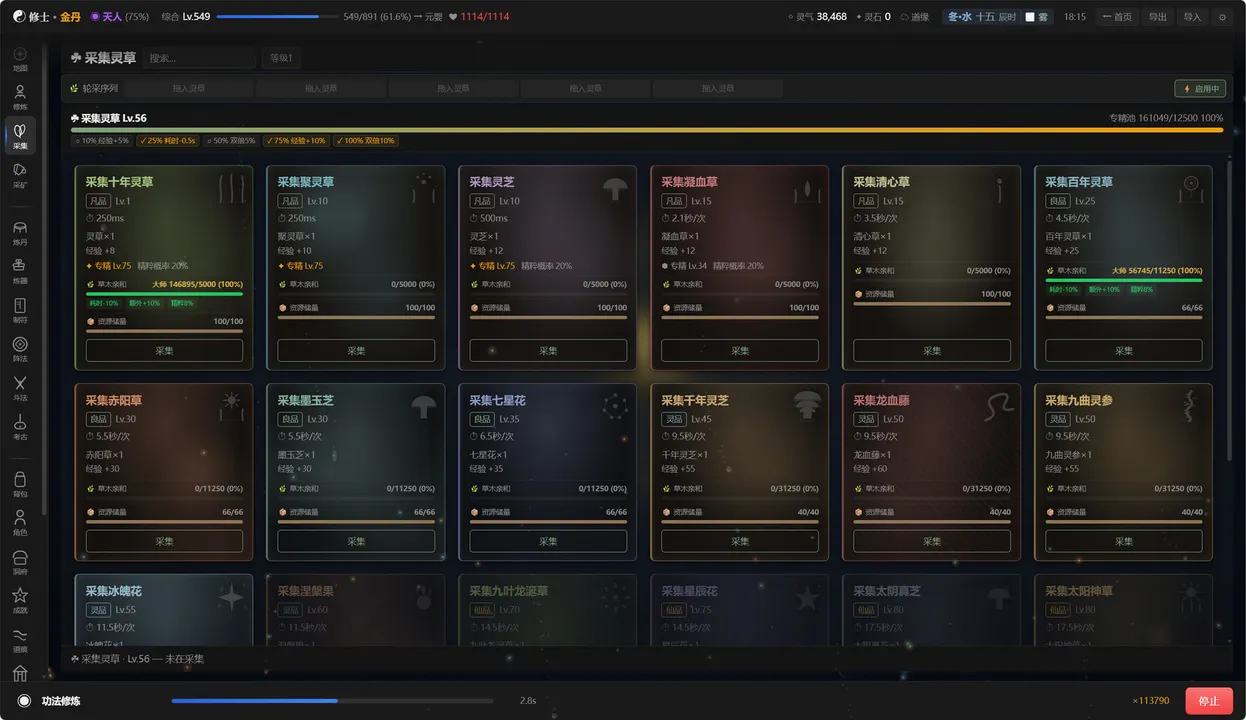
Task: Click 导入 import
Action: (1192, 17)
